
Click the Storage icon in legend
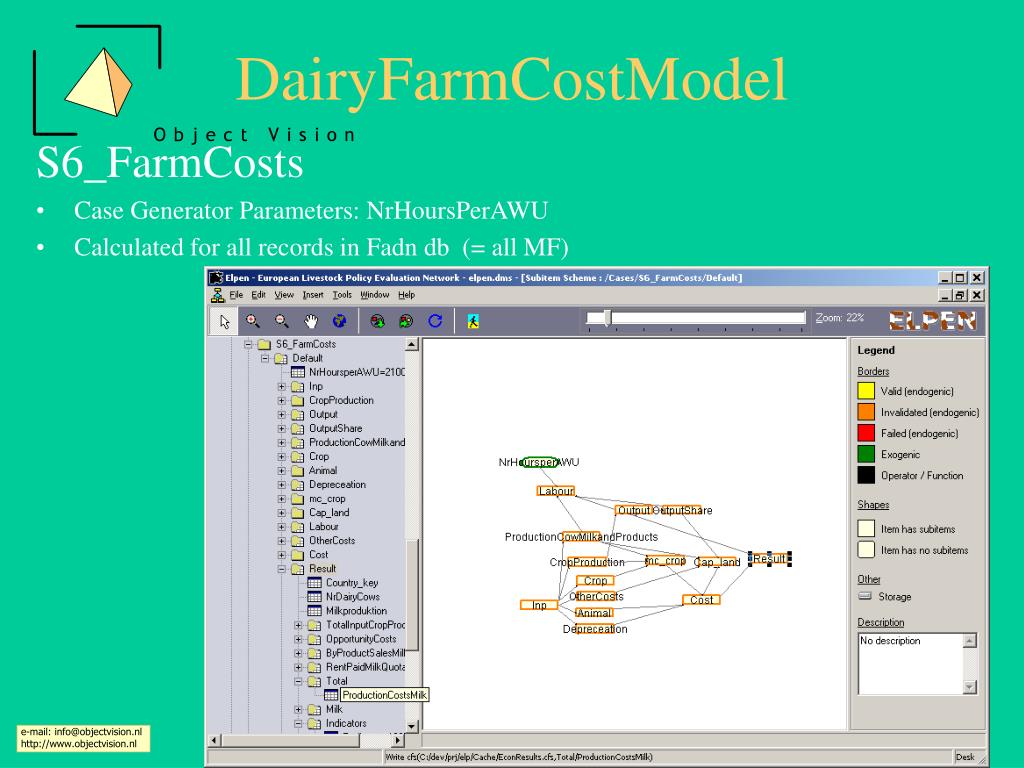tap(865, 596)
